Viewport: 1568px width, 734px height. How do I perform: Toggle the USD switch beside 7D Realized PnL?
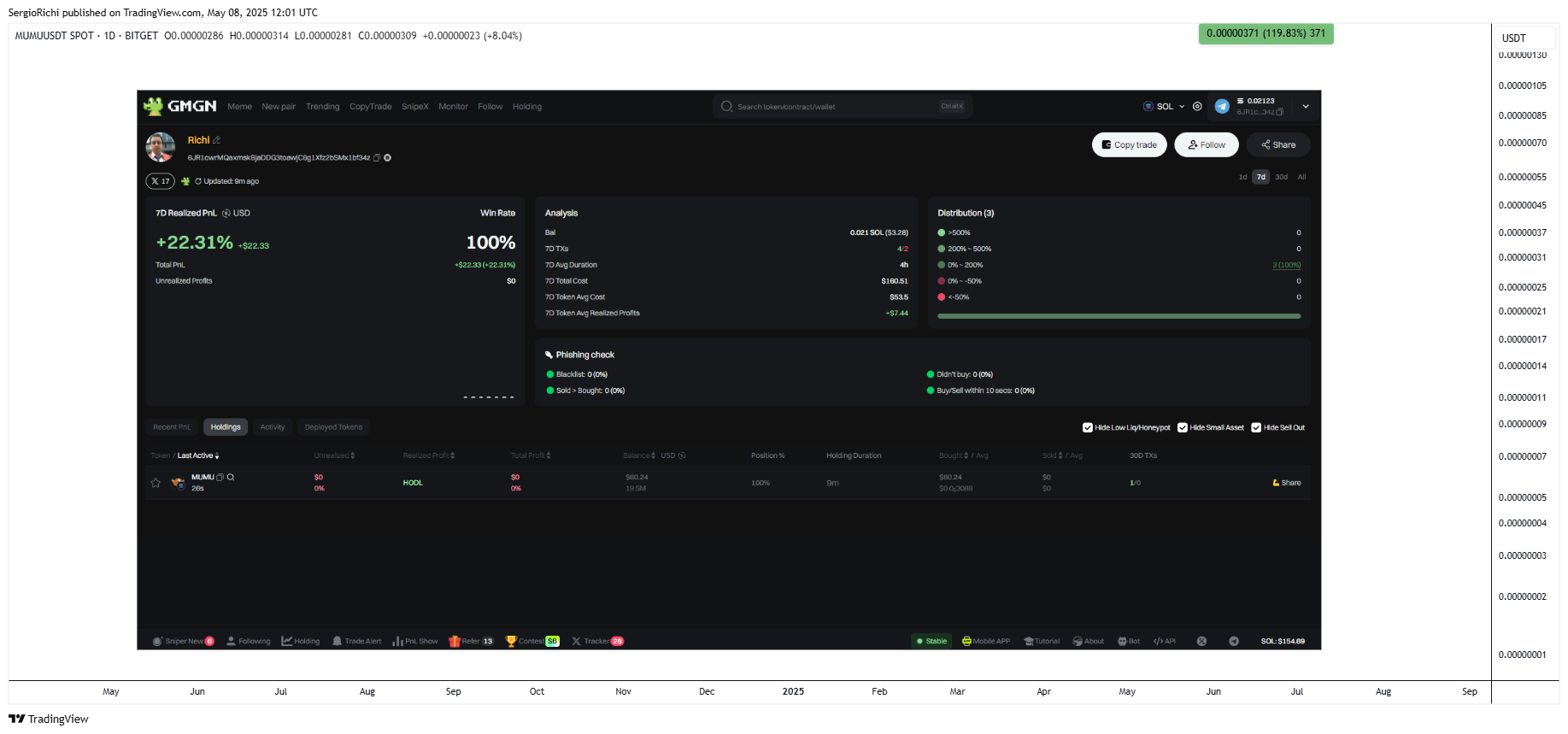click(x=237, y=214)
